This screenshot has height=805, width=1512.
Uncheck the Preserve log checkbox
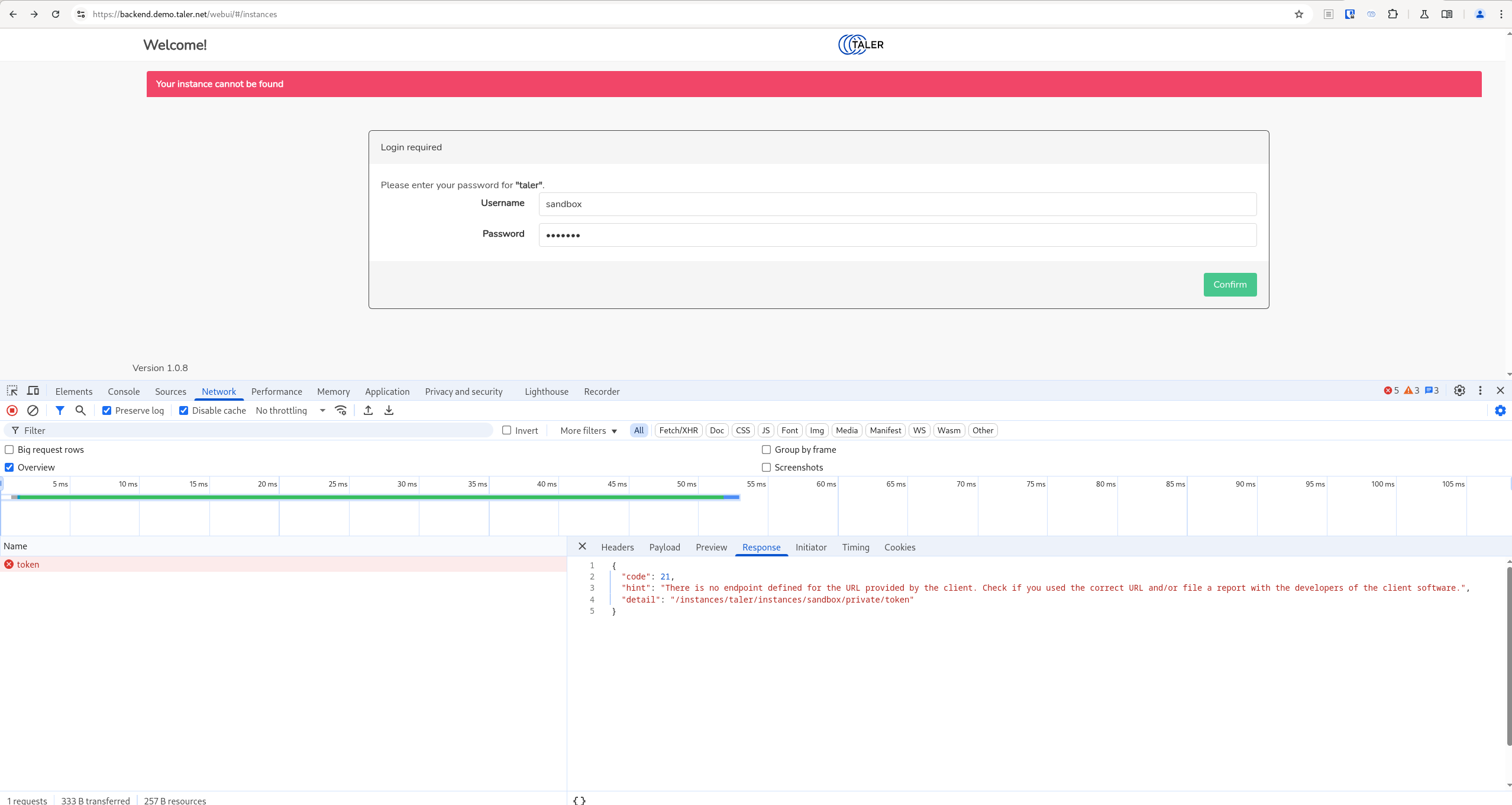point(107,410)
